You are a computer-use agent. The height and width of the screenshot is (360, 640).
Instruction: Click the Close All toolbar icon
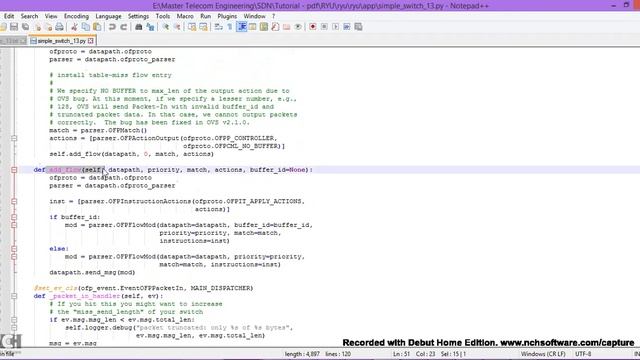point(48,27)
